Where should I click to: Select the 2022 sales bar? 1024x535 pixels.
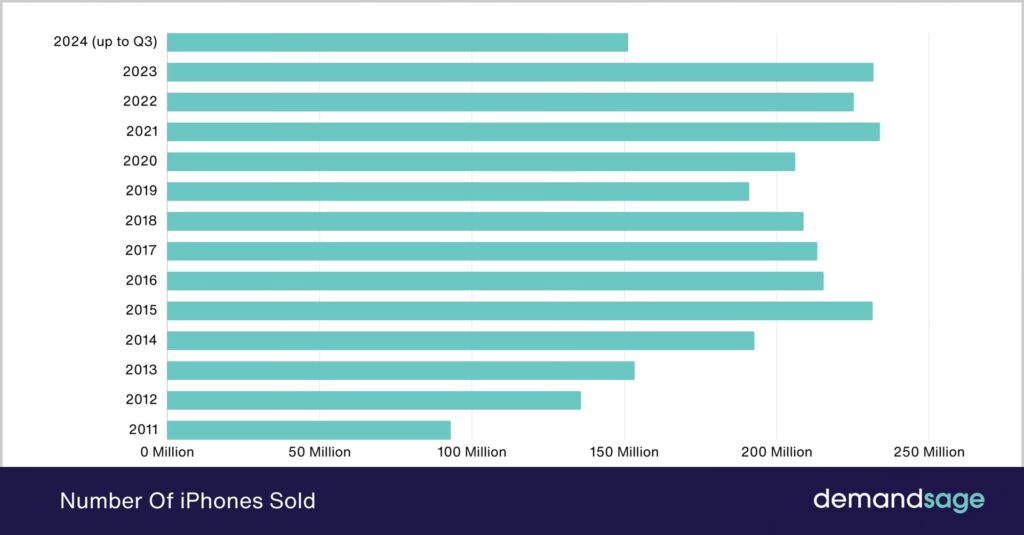coord(510,102)
